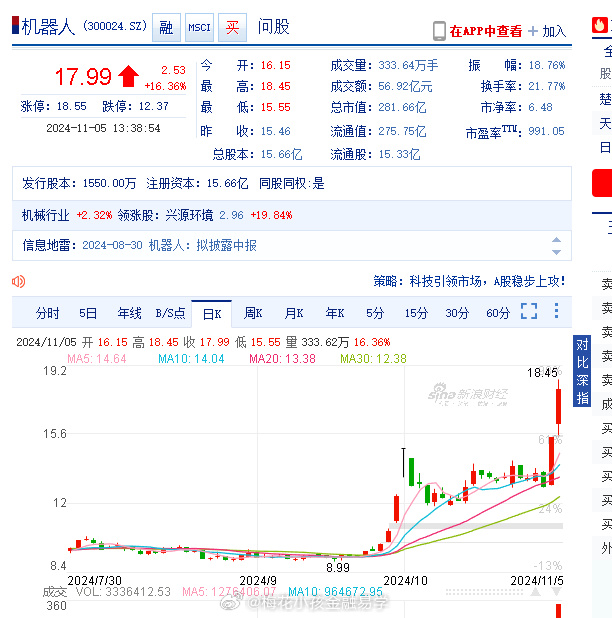The height and width of the screenshot is (618, 612).
Task: Click the chart zoom-out down triangle
Action: (556, 592)
